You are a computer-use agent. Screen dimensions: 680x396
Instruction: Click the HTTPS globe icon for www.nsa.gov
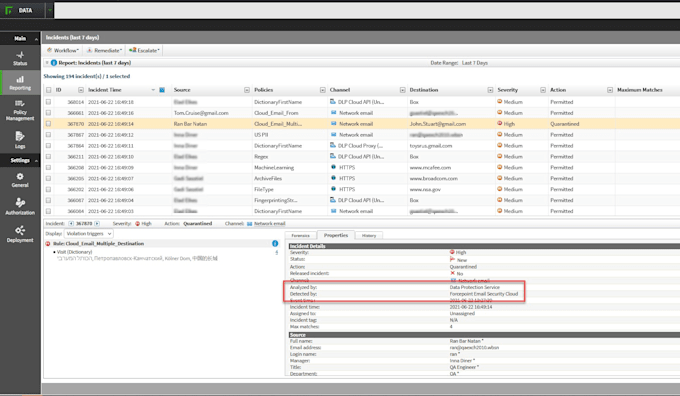click(x=333, y=189)
